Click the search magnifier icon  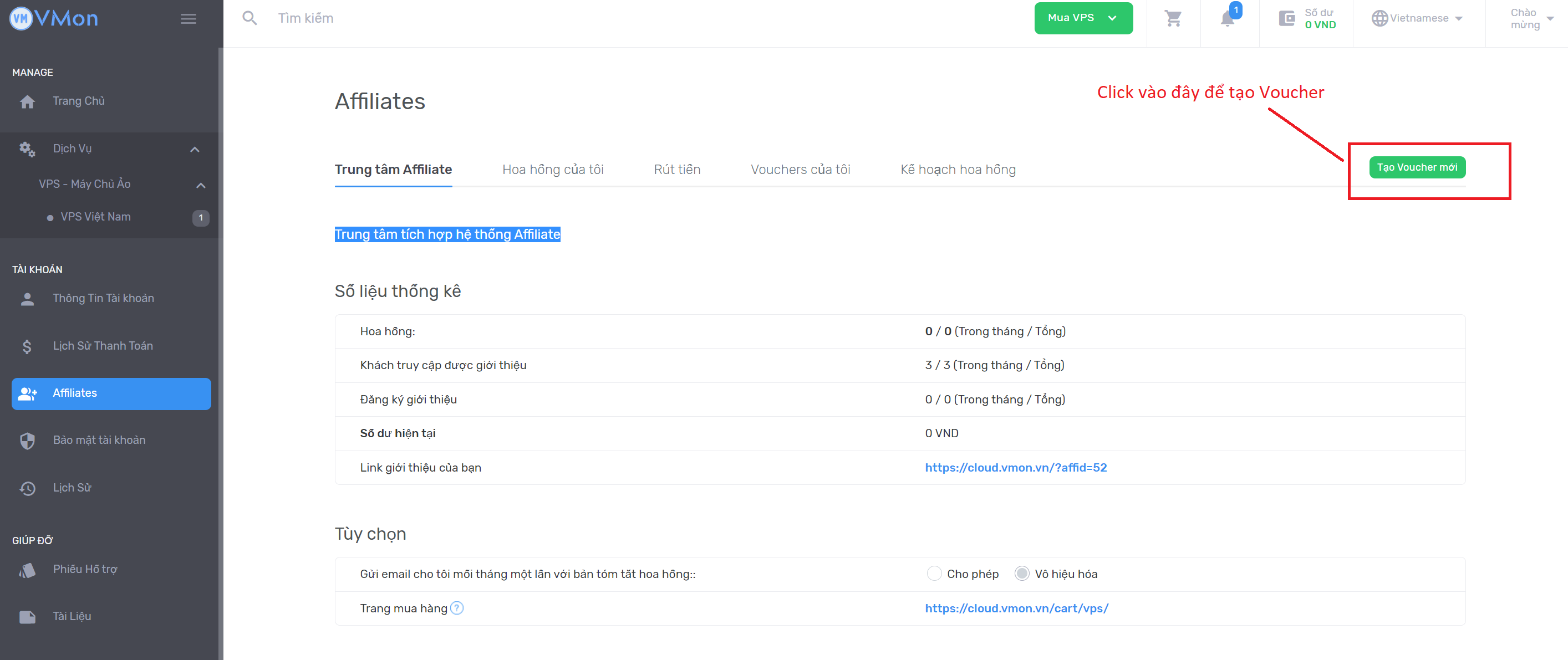pyautogui.click(x=250, y=18)
